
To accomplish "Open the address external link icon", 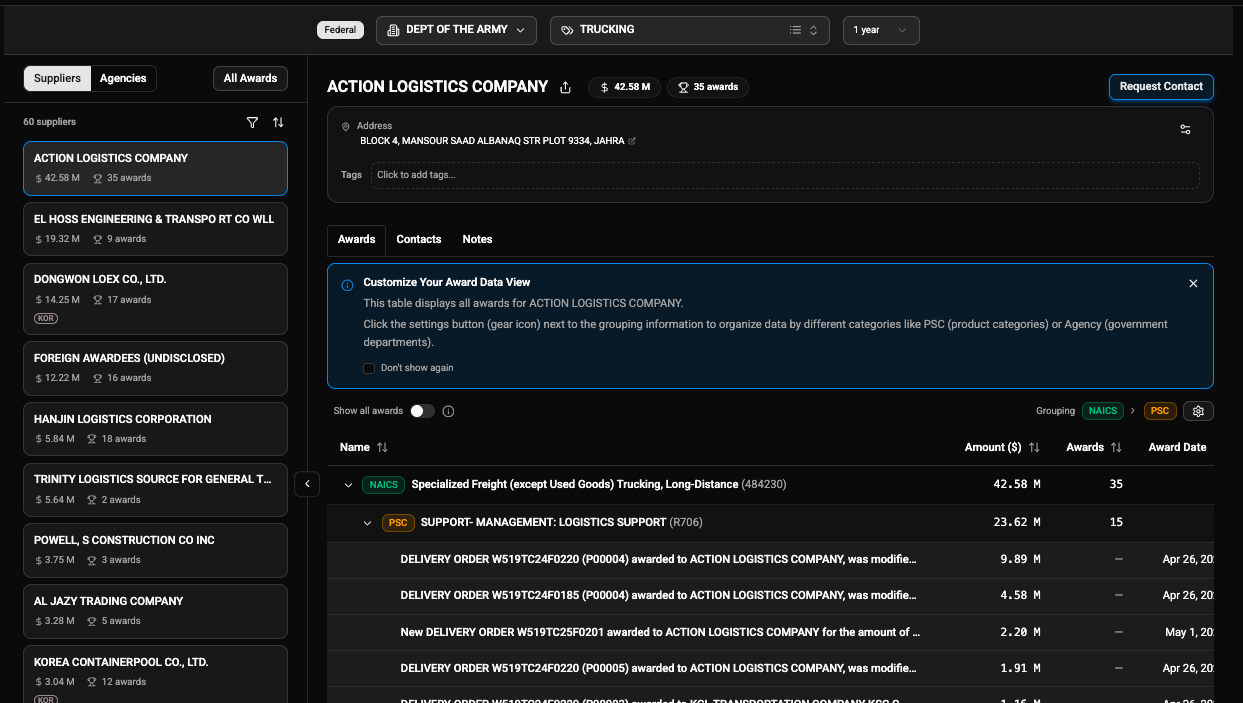I will 632,141.
